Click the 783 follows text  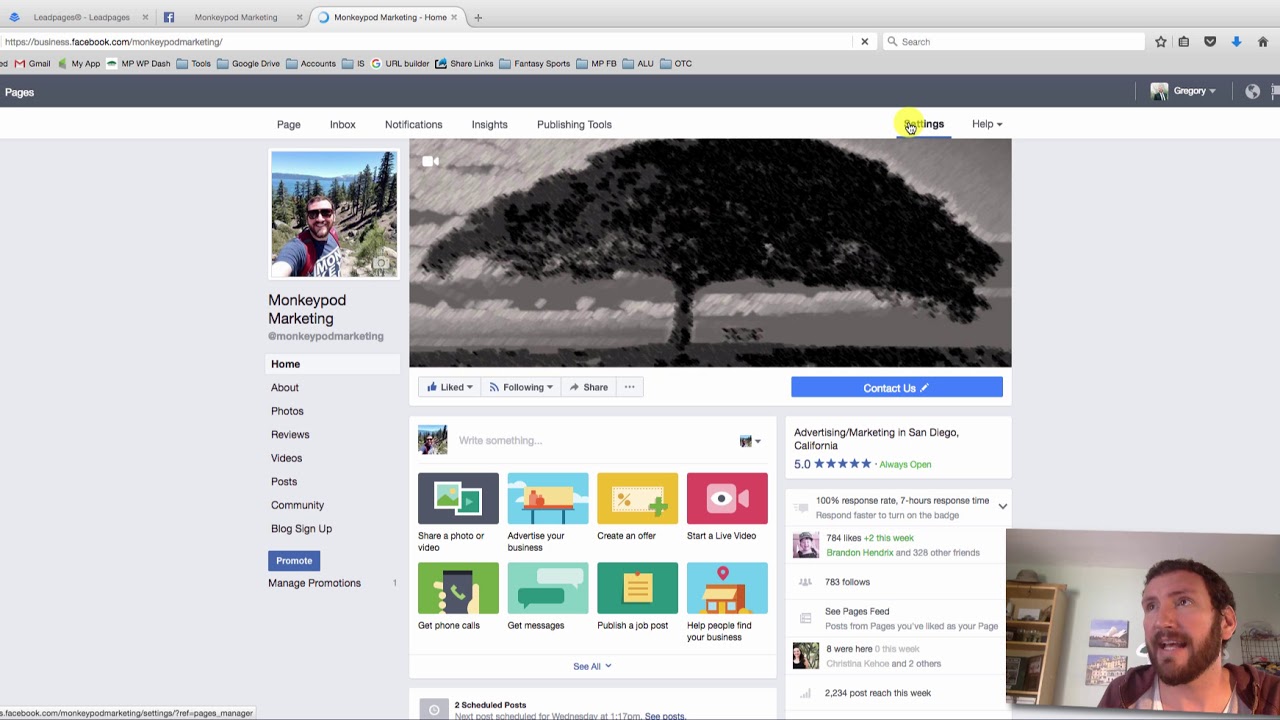847,582
